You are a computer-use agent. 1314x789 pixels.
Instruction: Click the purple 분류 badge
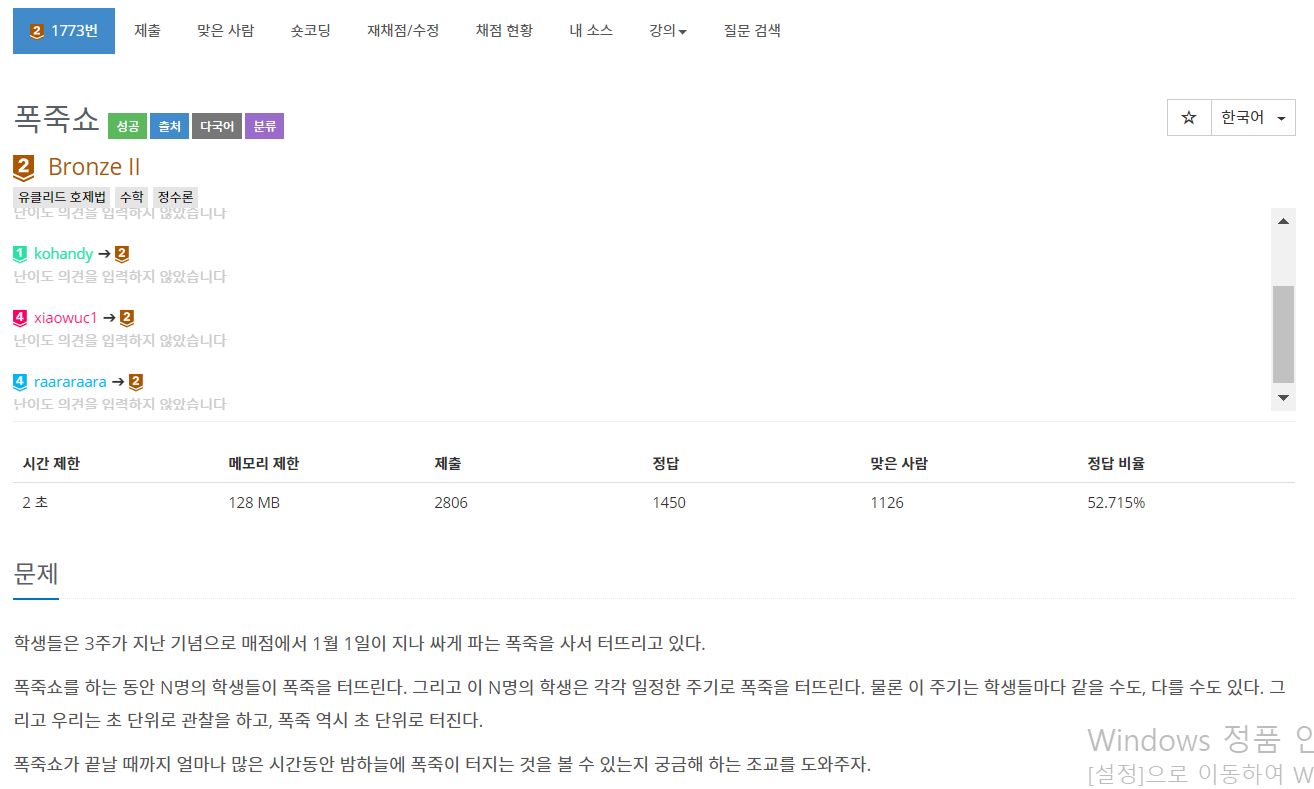coord(264,126)
